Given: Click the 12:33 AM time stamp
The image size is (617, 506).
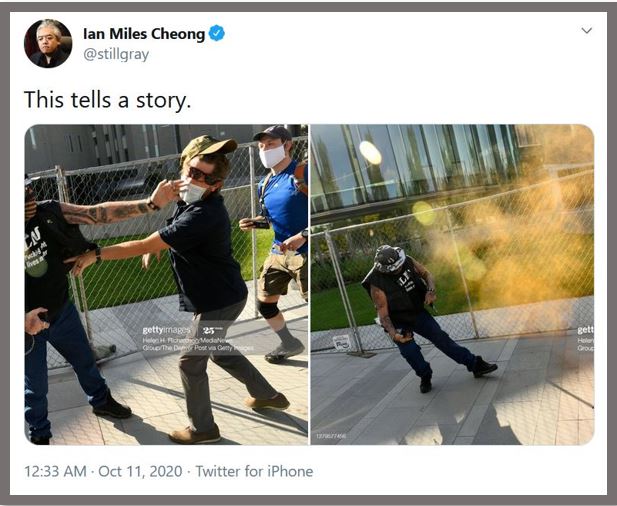Looking at the screenshot, I should [55, 471].
